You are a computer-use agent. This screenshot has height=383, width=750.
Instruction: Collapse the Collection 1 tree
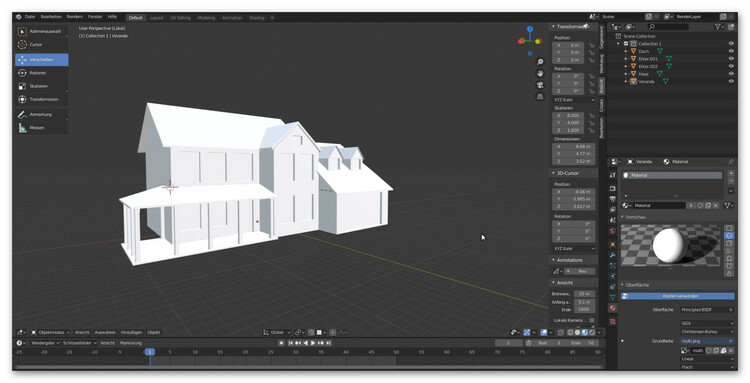618,44
